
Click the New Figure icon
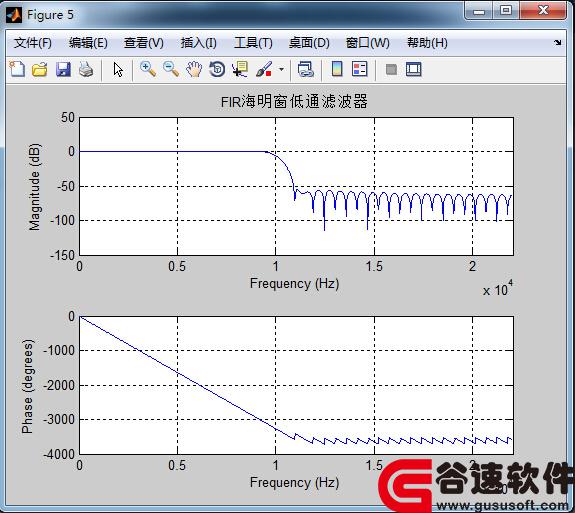17,69
